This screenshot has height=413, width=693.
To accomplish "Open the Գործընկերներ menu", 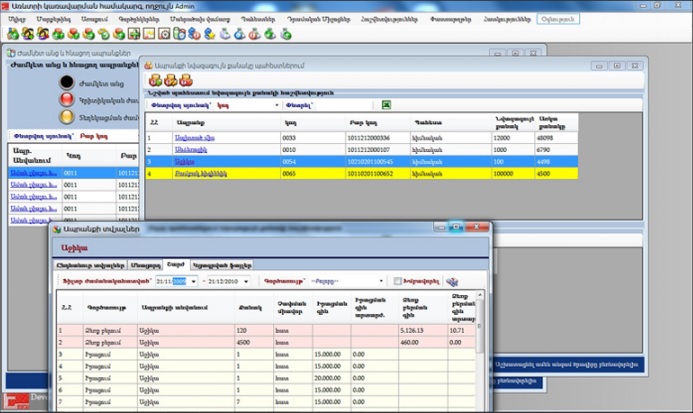I will point(139,19).
